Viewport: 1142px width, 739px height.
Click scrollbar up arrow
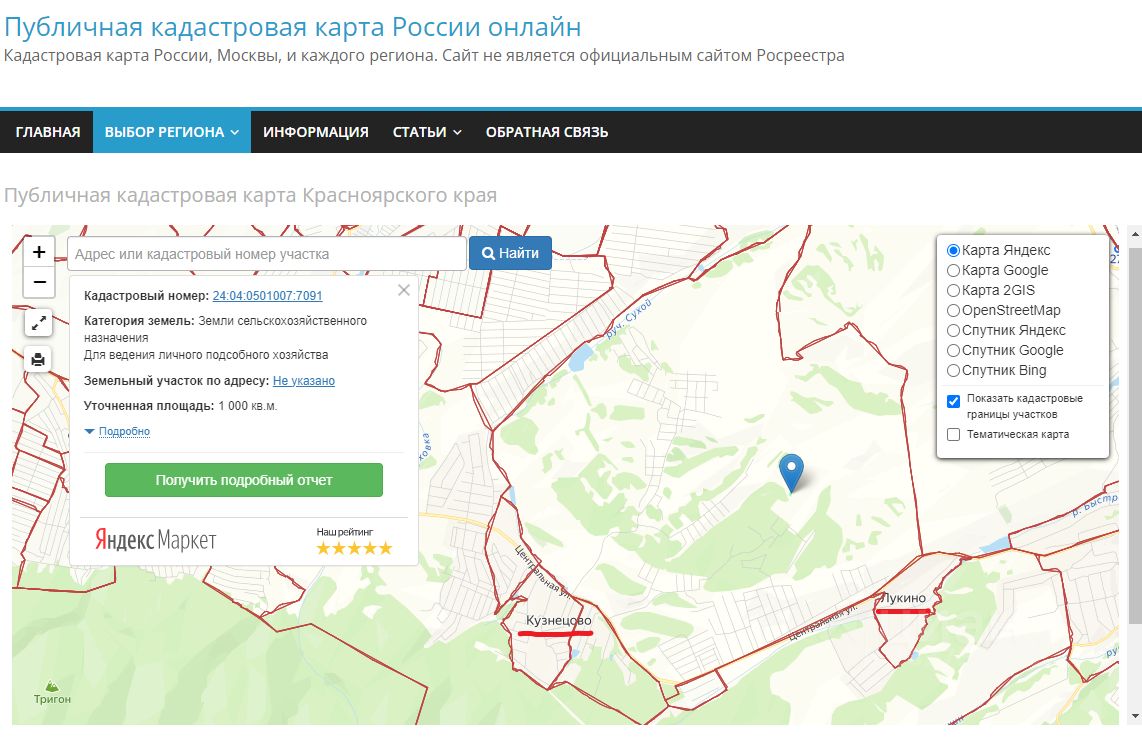(x=1135, y=235)
